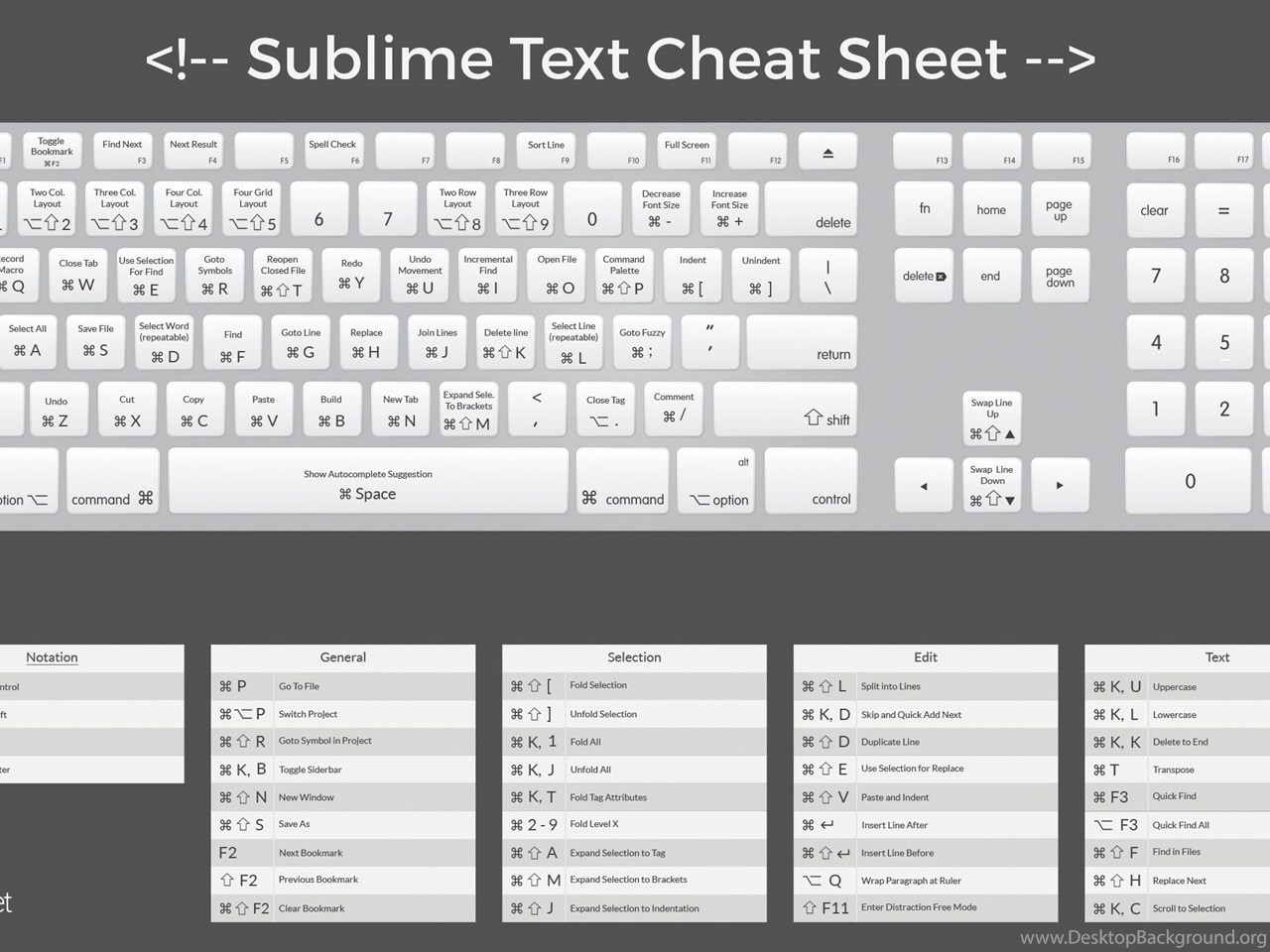Click the 'Go To File' row
The image size is (1270, 952).
click(x=343, y=686)
